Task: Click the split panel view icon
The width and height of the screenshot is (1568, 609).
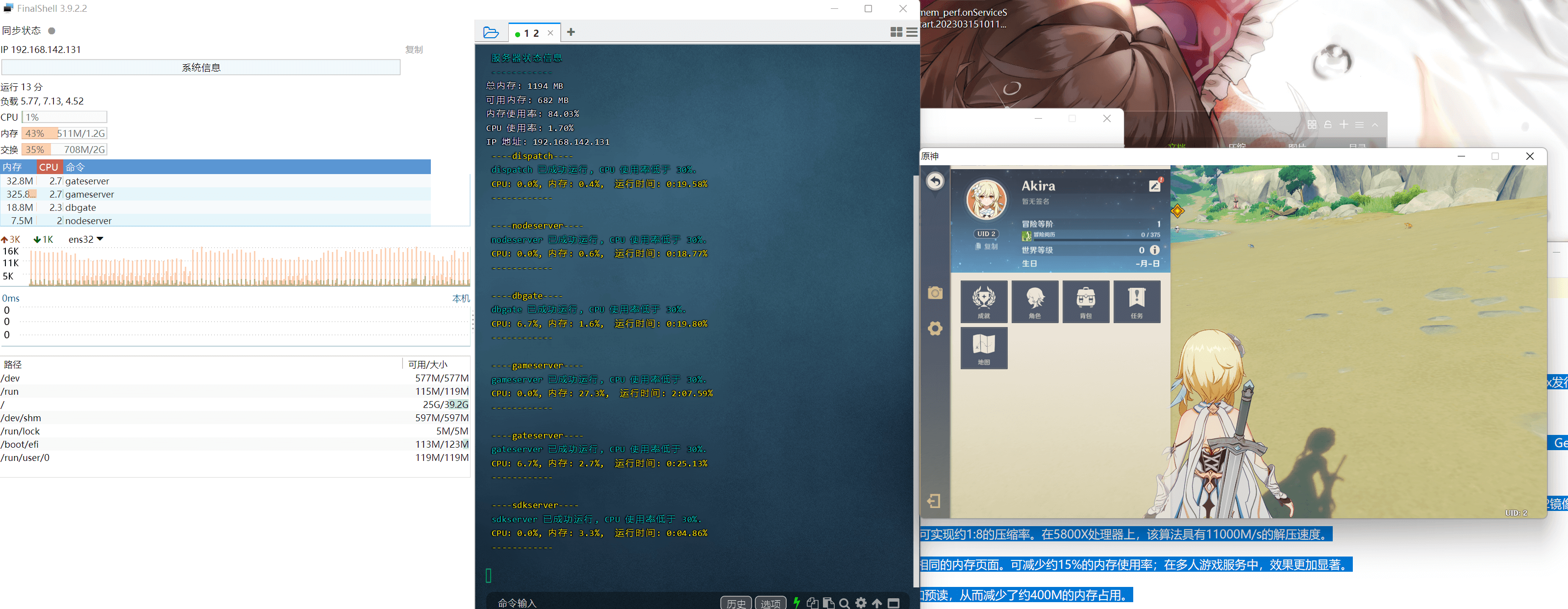Action: point(896,33)
